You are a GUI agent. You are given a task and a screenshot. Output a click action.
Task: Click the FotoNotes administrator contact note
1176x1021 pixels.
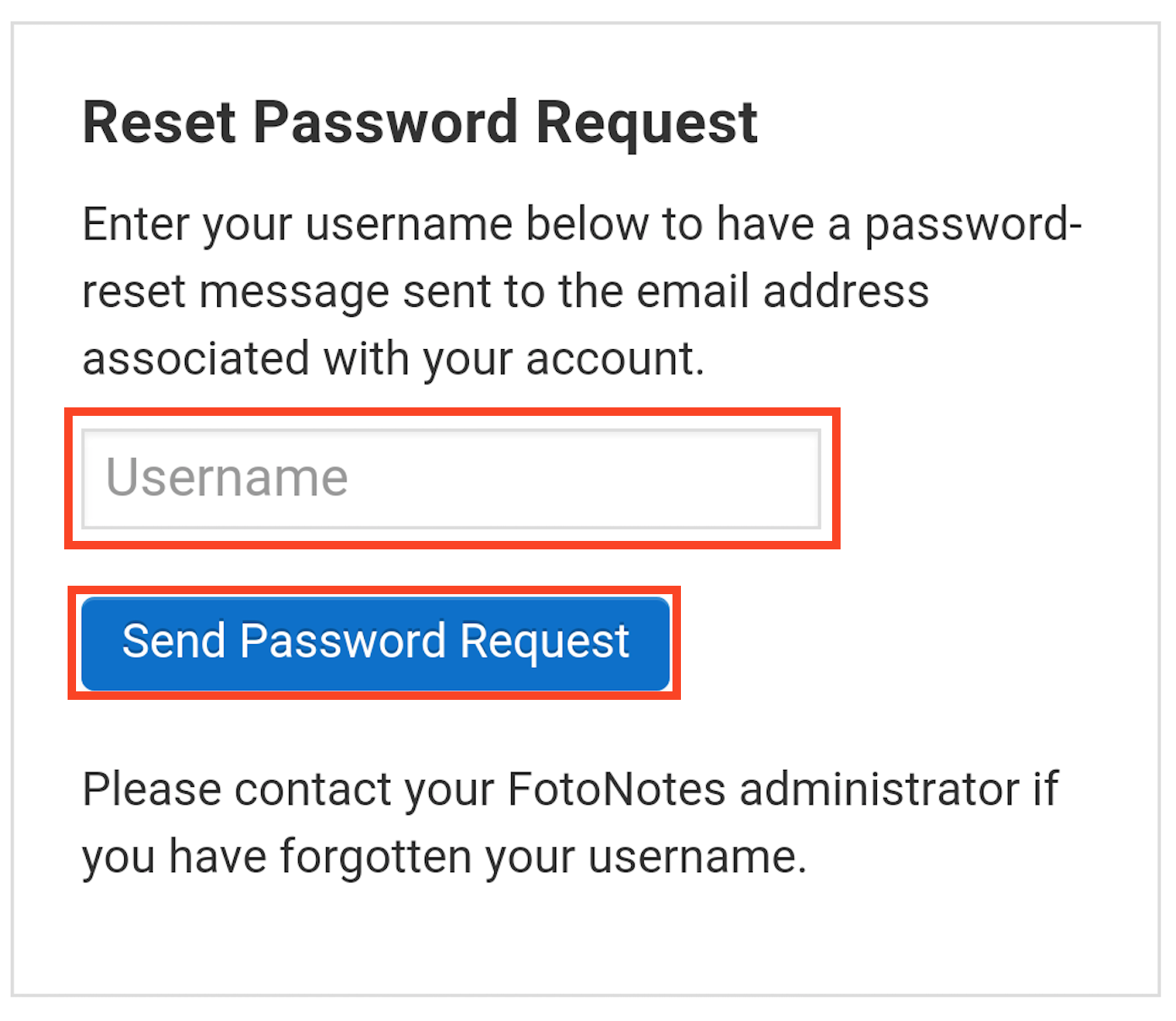point(569,823)
